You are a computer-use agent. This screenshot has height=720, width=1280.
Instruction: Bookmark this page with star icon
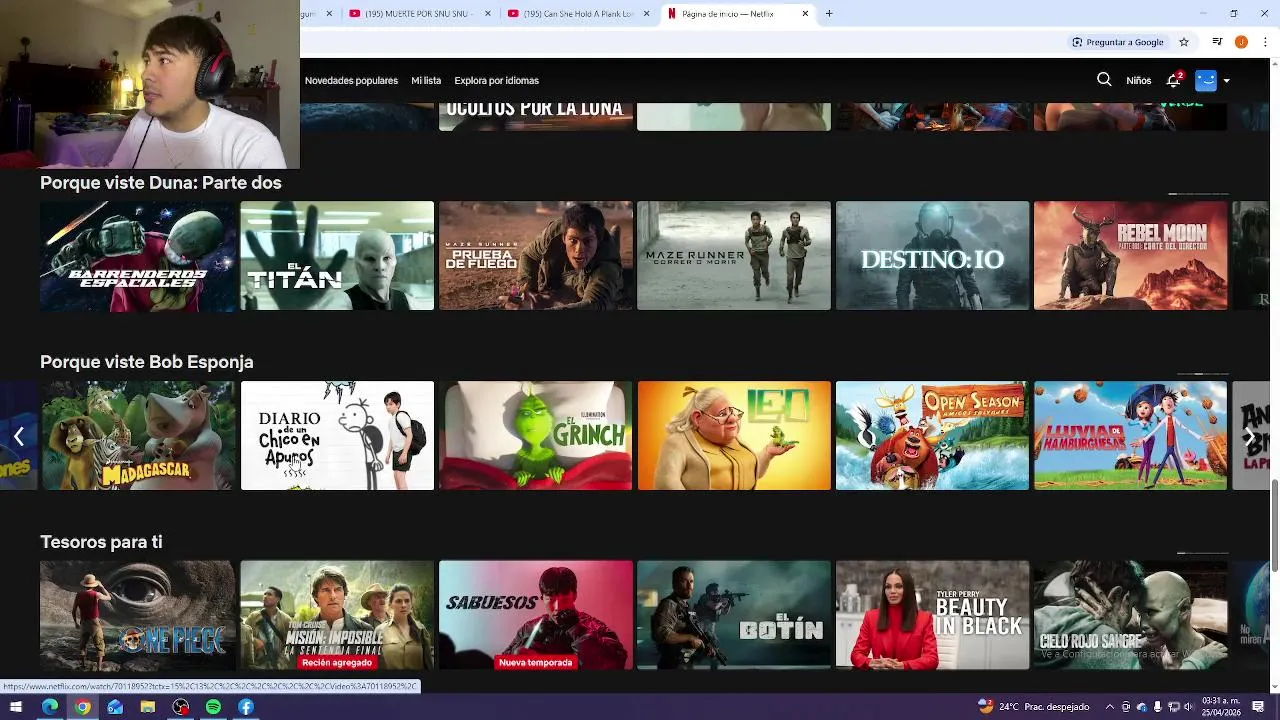(x=1184, y=42)
